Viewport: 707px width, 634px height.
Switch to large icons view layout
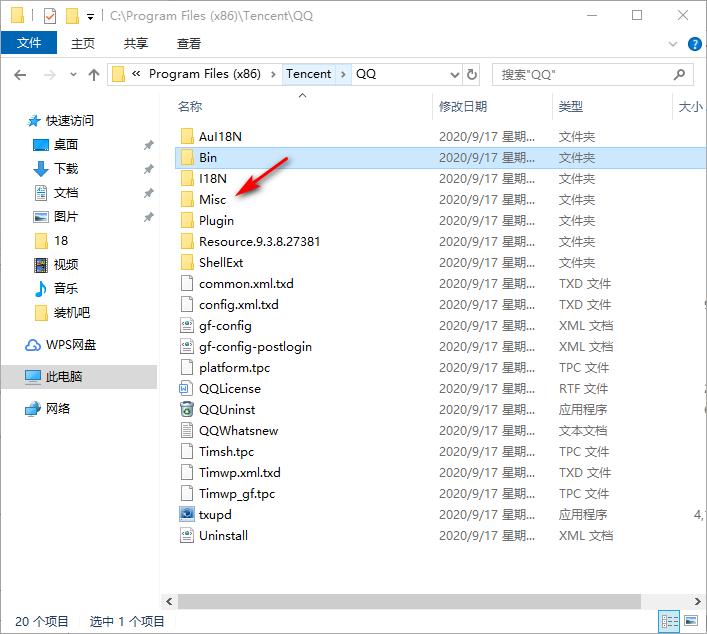click(691, 621)
